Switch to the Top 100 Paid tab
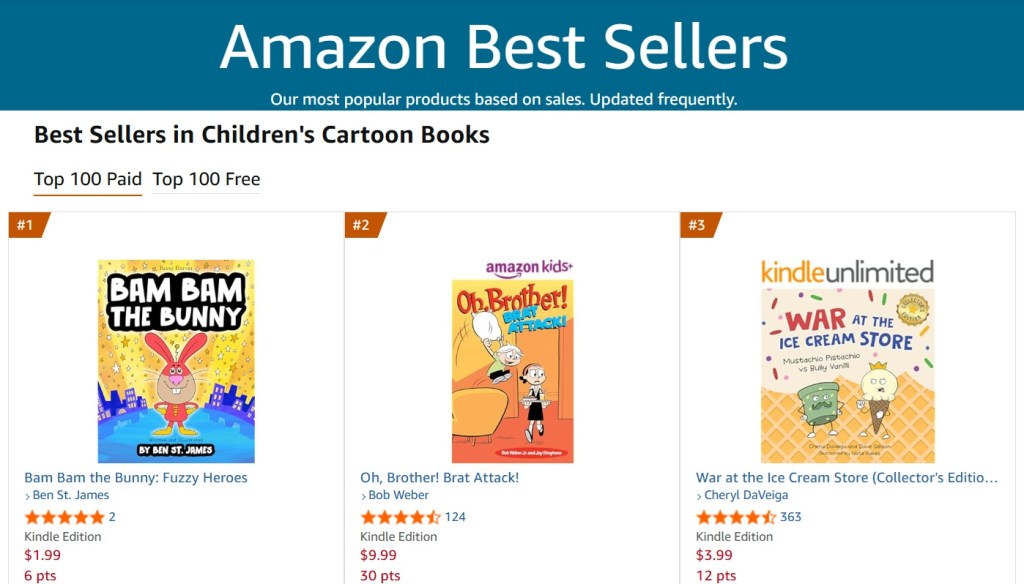 coord(88,180)
